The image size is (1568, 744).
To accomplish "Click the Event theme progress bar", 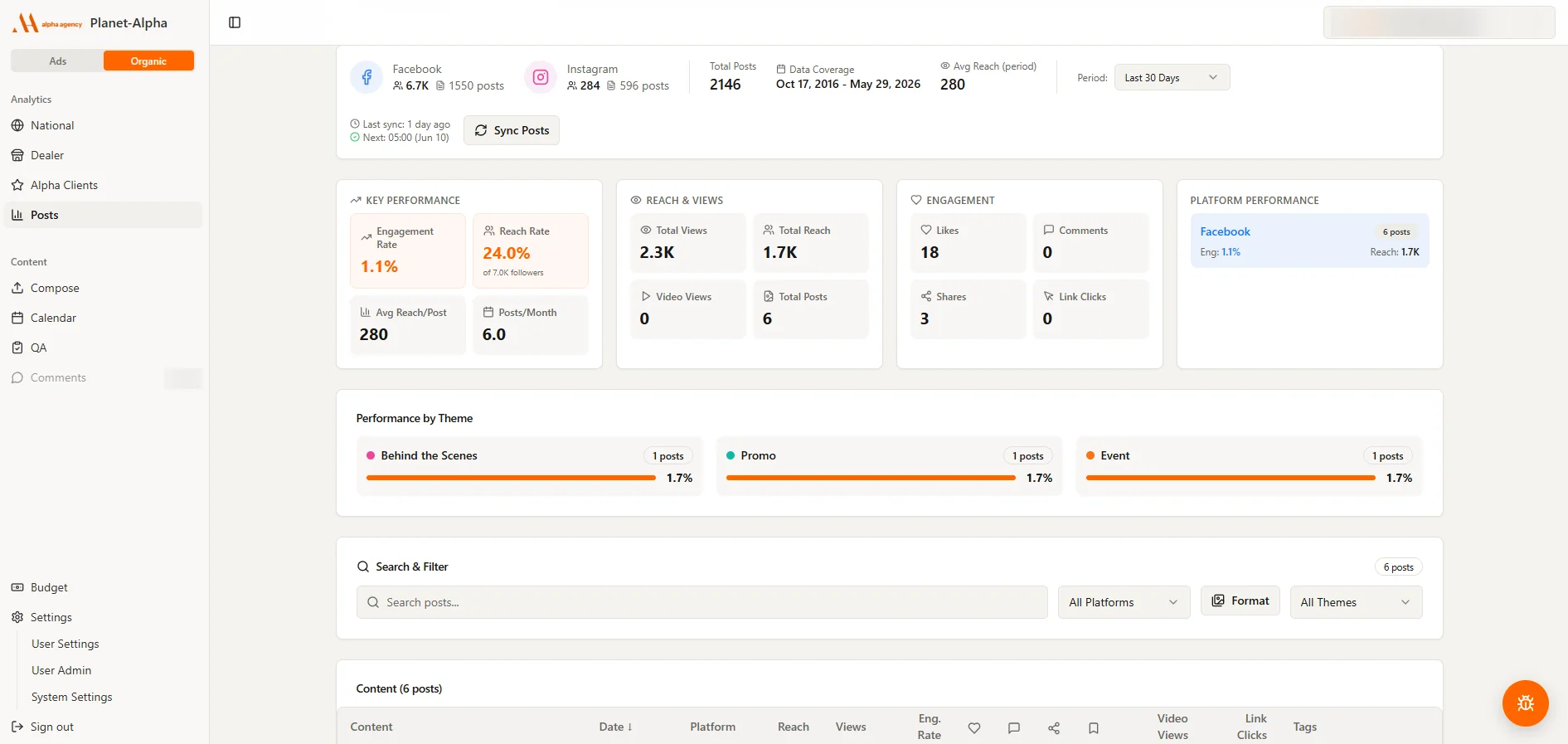I will 1231,478.
